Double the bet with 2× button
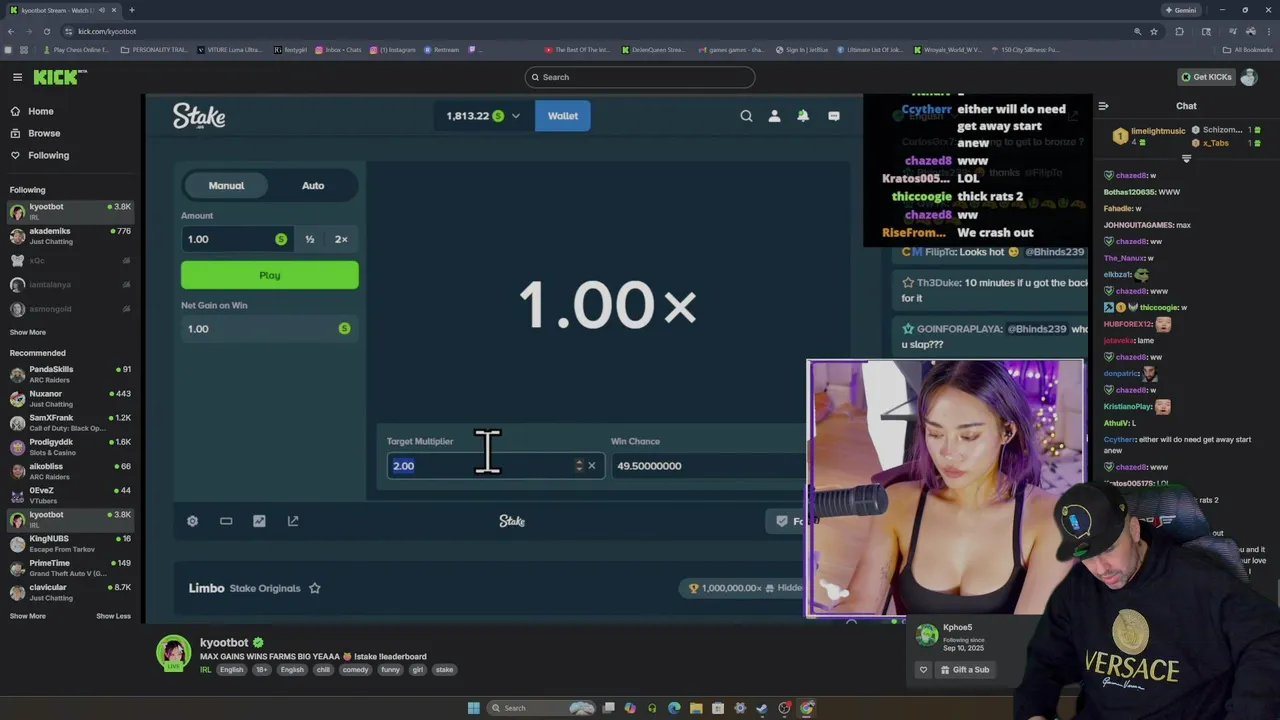Image resolution: width=1280 pixels, height=720 pixels. [341, 239]
